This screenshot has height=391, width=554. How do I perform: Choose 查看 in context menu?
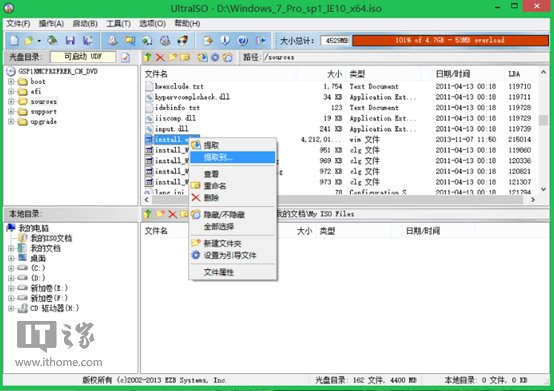pos(232,174)
